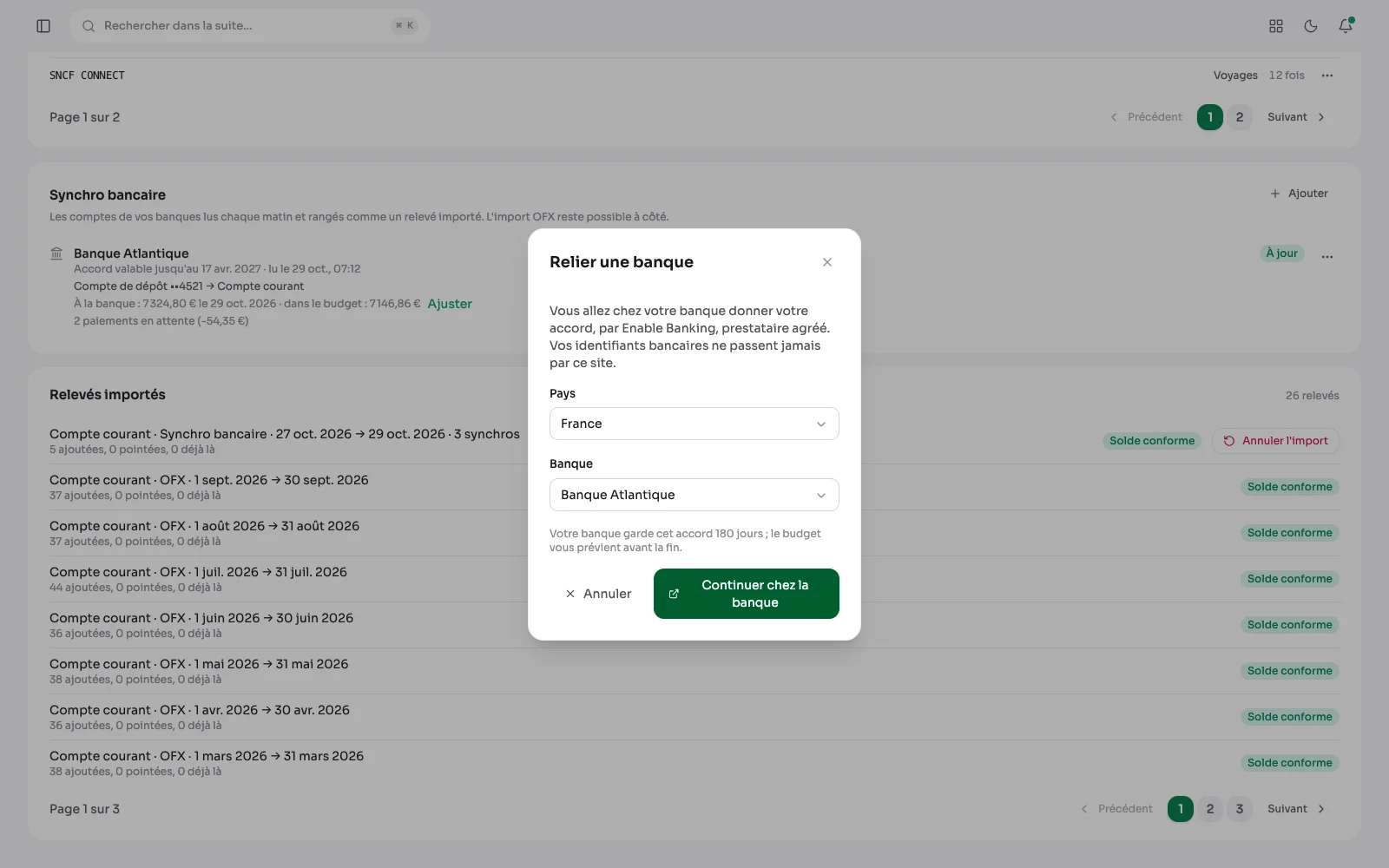This screenshot has height=868, width=1389.
Task: Open SNCF CONNECT row options menu
Action: tap(1327, 76)
